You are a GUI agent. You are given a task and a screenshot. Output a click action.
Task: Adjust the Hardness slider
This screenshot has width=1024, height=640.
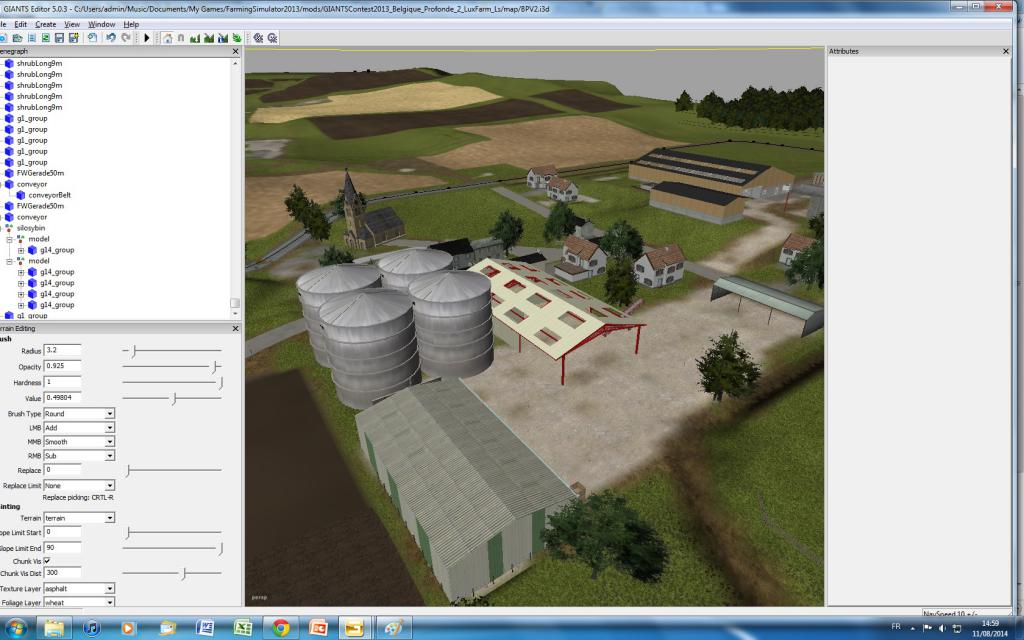click(x=172, y=383)
